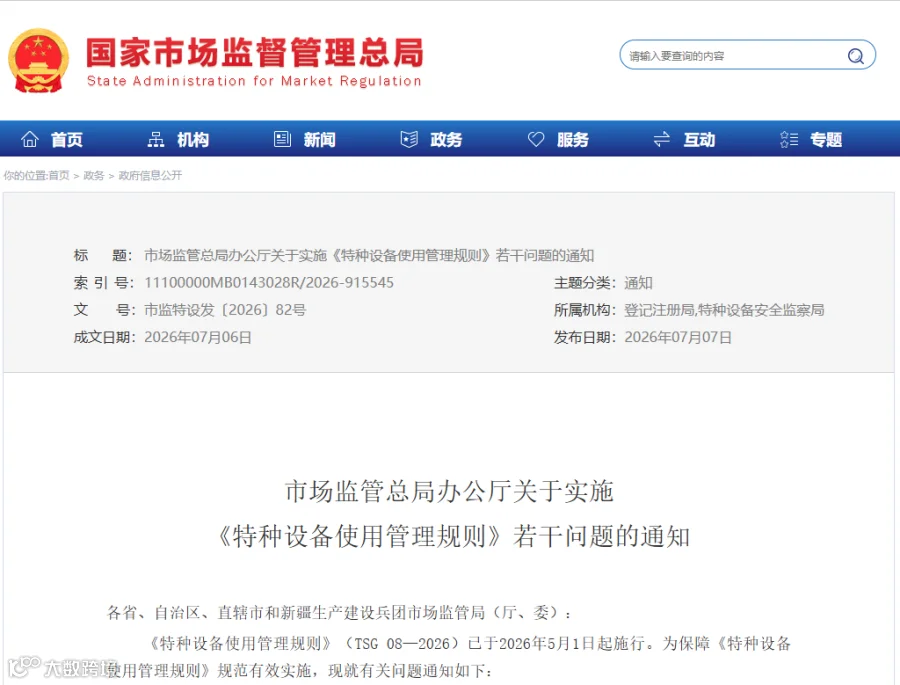The image size is (900, 685).
Task: Select the 成文日期 value 2026年07月06日
Action: [198, 337]
